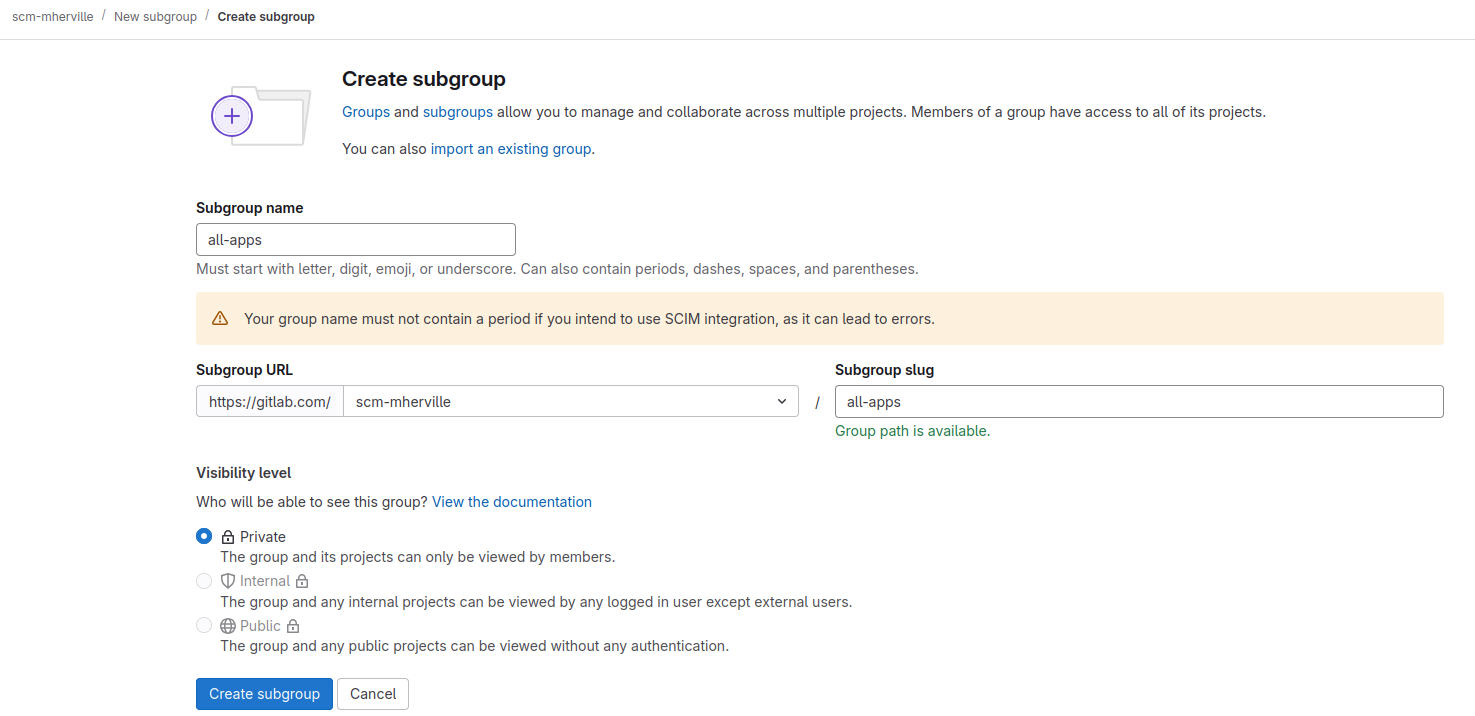Click the lock icon after Public label
This screenshot has height=716, width=1475.
pos(293,626)
